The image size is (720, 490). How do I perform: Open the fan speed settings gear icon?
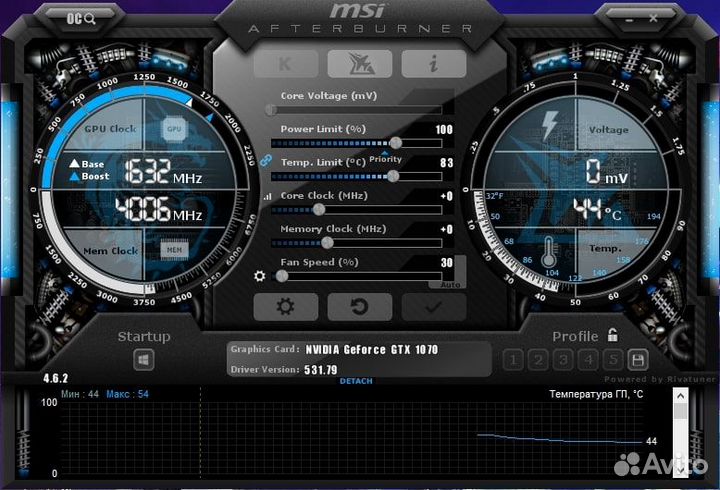click(x=260, y=276)
